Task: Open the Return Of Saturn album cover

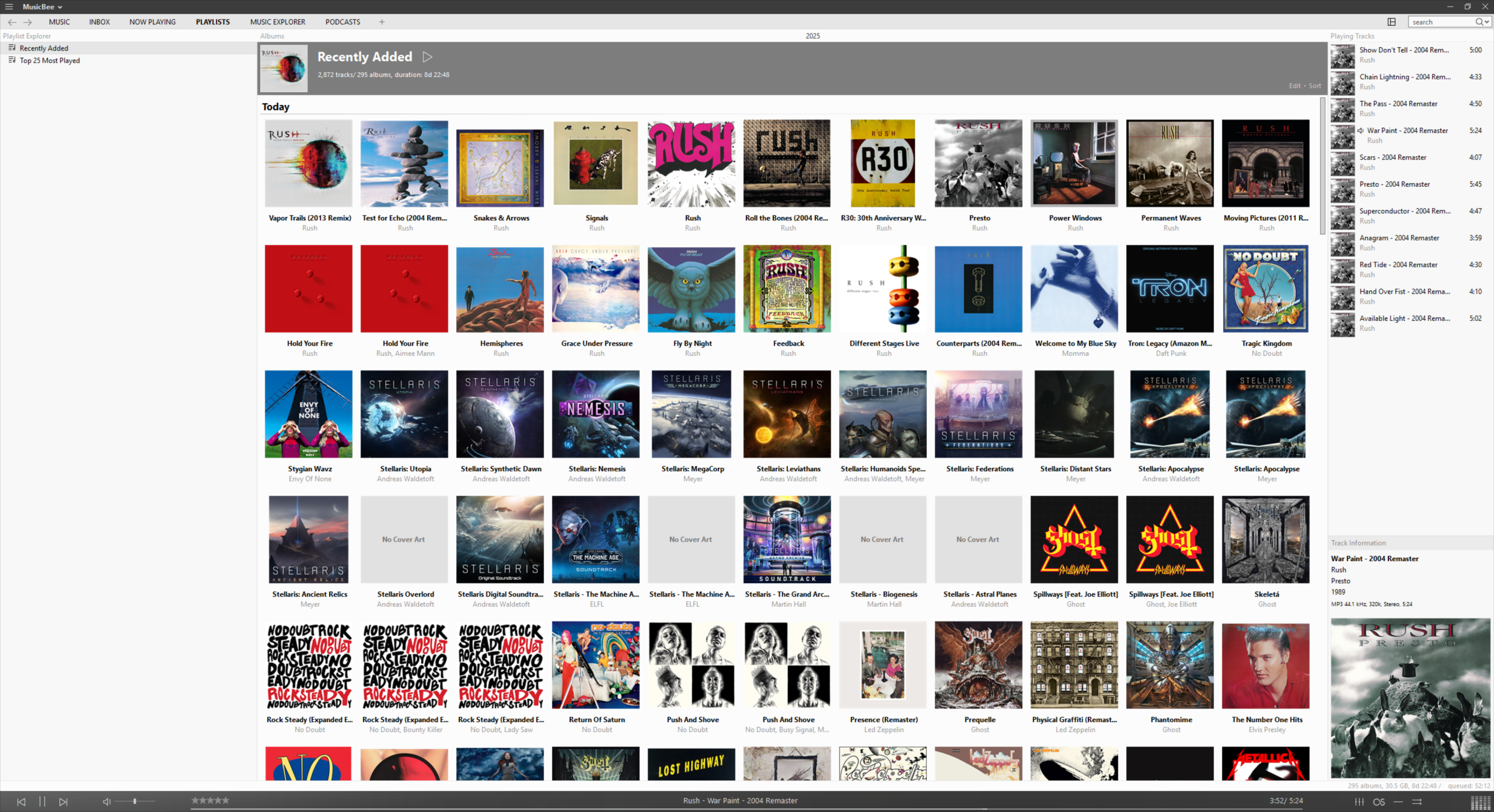Action: [596, 665]
